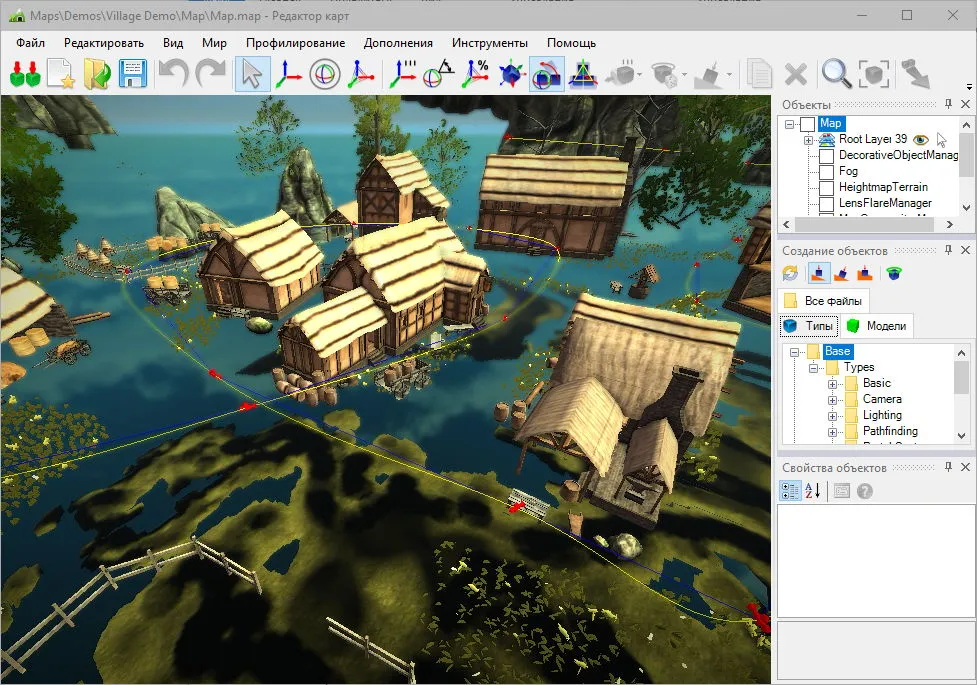Image resolution: width=977 pixels, height=685 pixels.
Task: Collapse the Base folder node
Action: coord(794,352)
